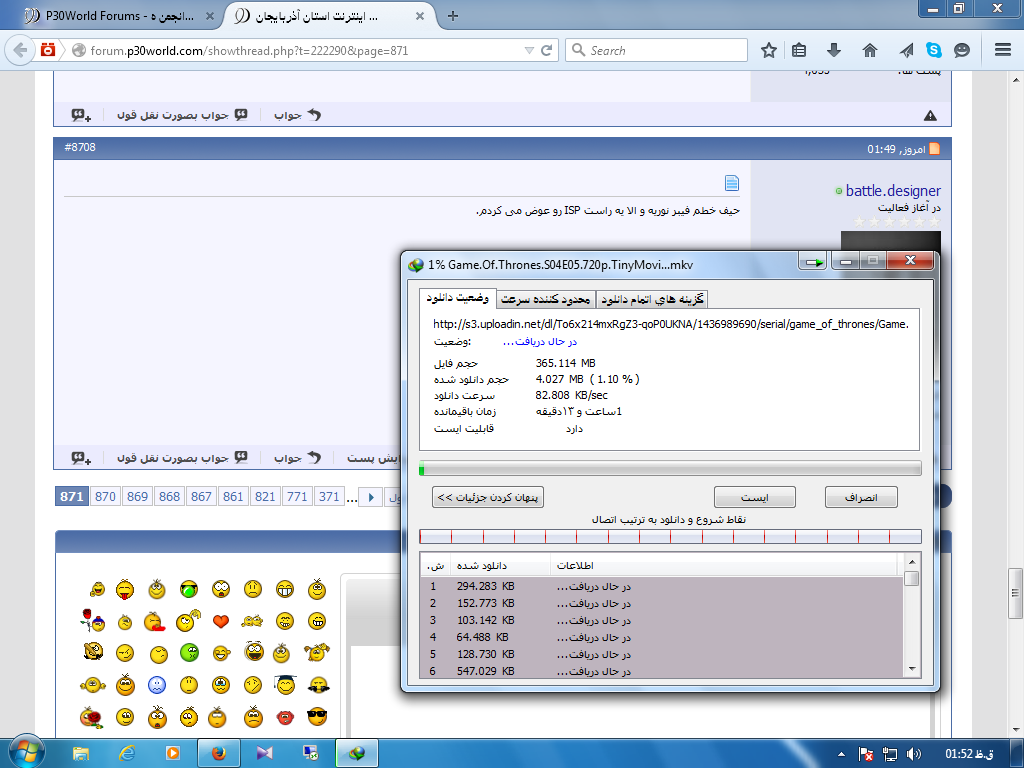Click in Firefox search field
Screen dimensions: 1024x768
[x=656, y=50]
